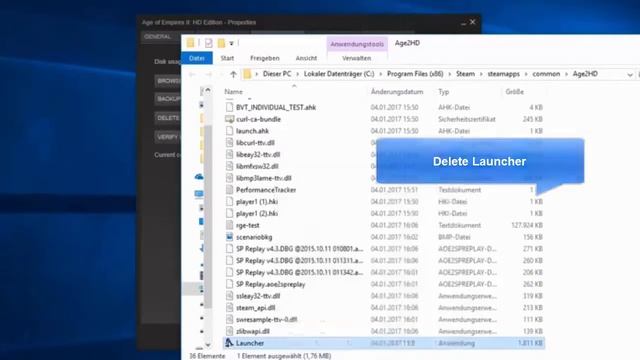Image resolution: width=640 pixels, height=360 pixels.
Task: Click the Dieser PC monitor icon in navigation pane
Action: pyautogui.click(x=199, y=194)
